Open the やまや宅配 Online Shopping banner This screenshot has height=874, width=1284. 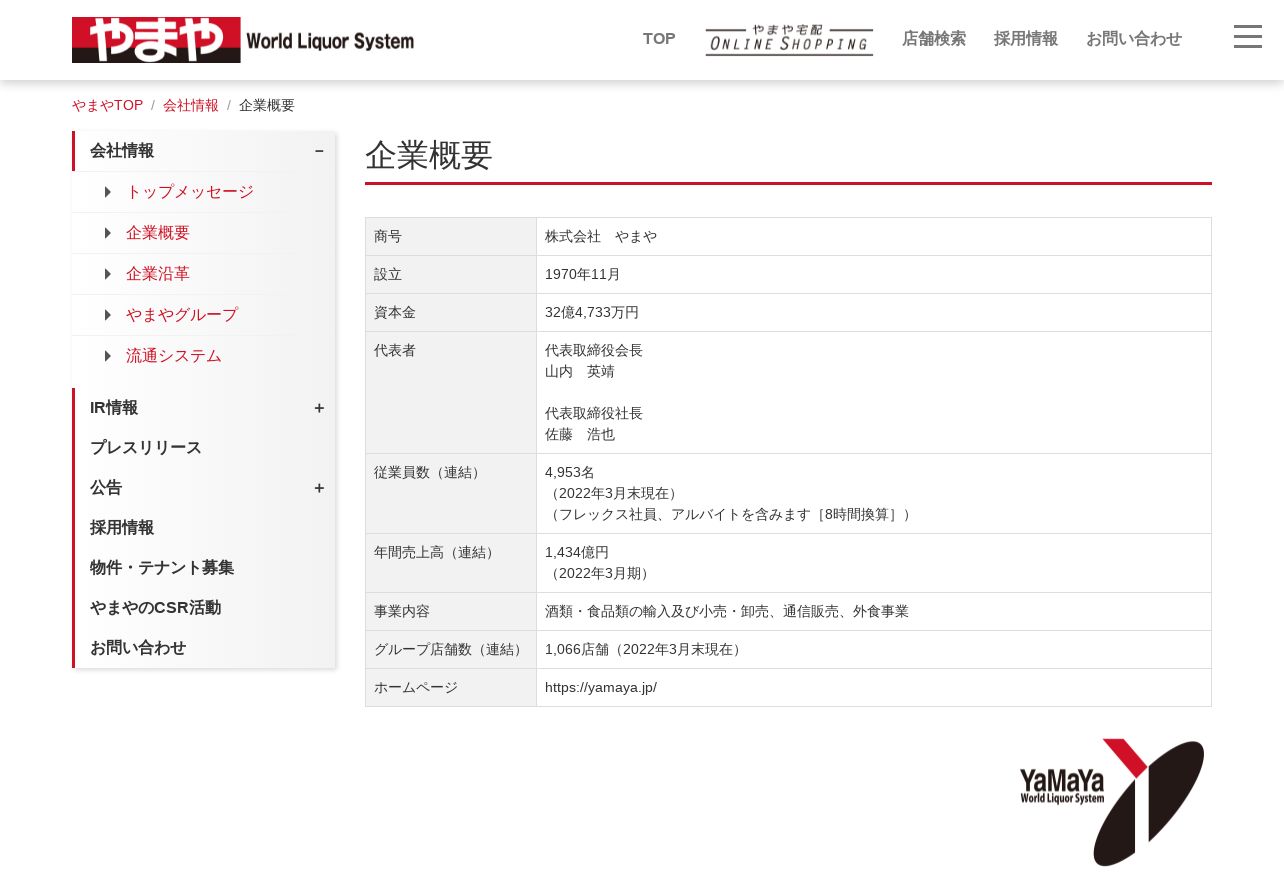coord(789,40)
